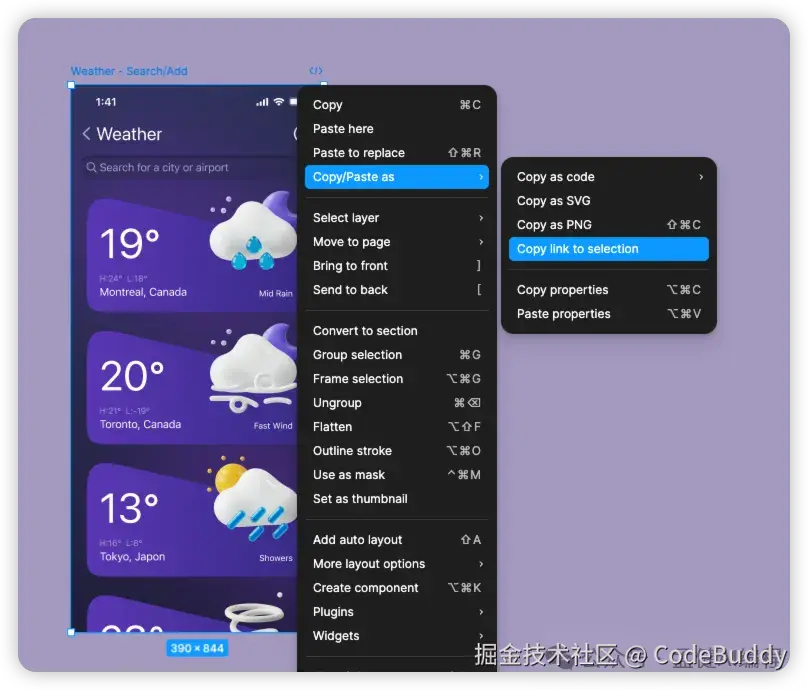Open the Plugins submenu
This screenshot has height=690, width=808.
[x=396, y=612]
